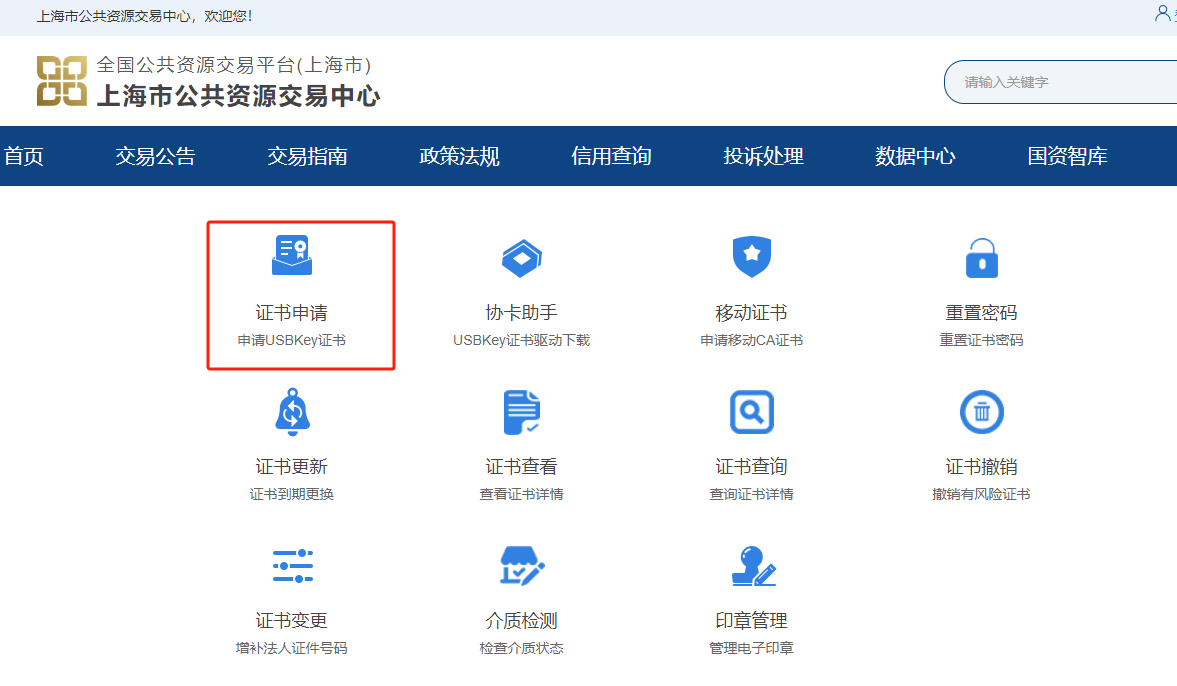Open the 印章管理 stamp icon
This screenshot has width=1177, height=686.
[752, 566]
